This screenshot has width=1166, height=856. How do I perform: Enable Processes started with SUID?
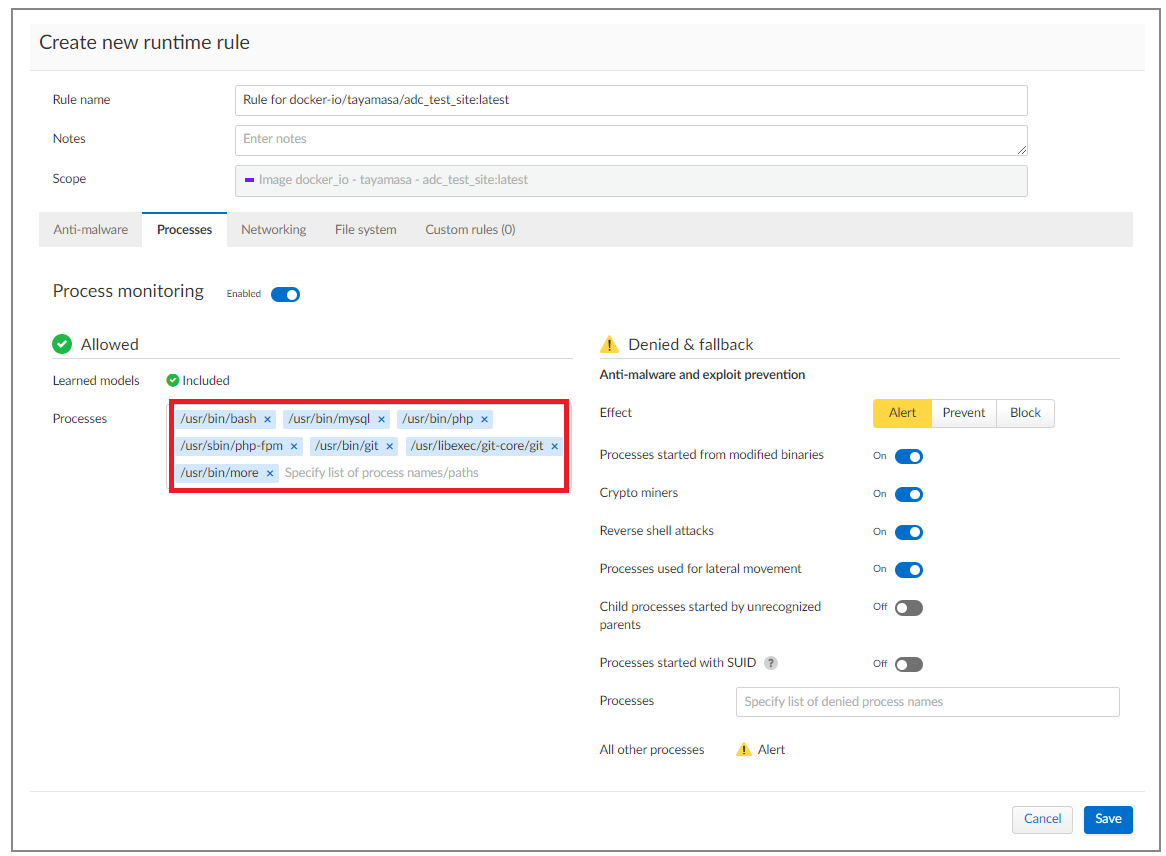click(x=908, y=664)
